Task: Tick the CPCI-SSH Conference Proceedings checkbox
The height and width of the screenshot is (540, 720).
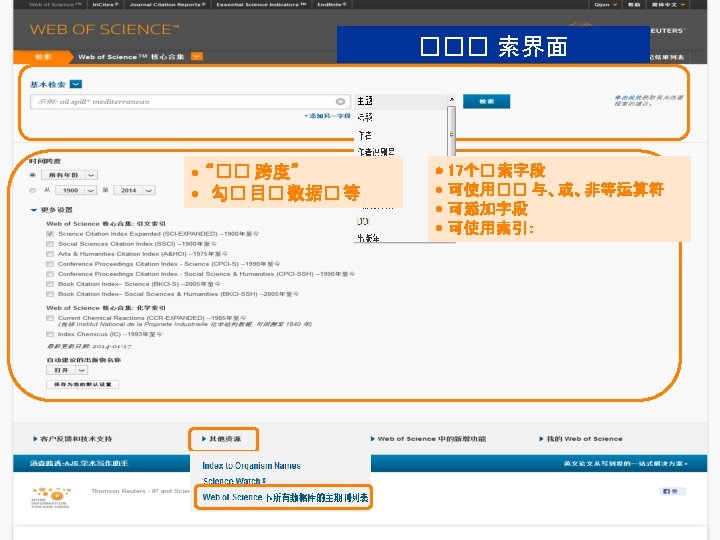Action: [50, 274]
